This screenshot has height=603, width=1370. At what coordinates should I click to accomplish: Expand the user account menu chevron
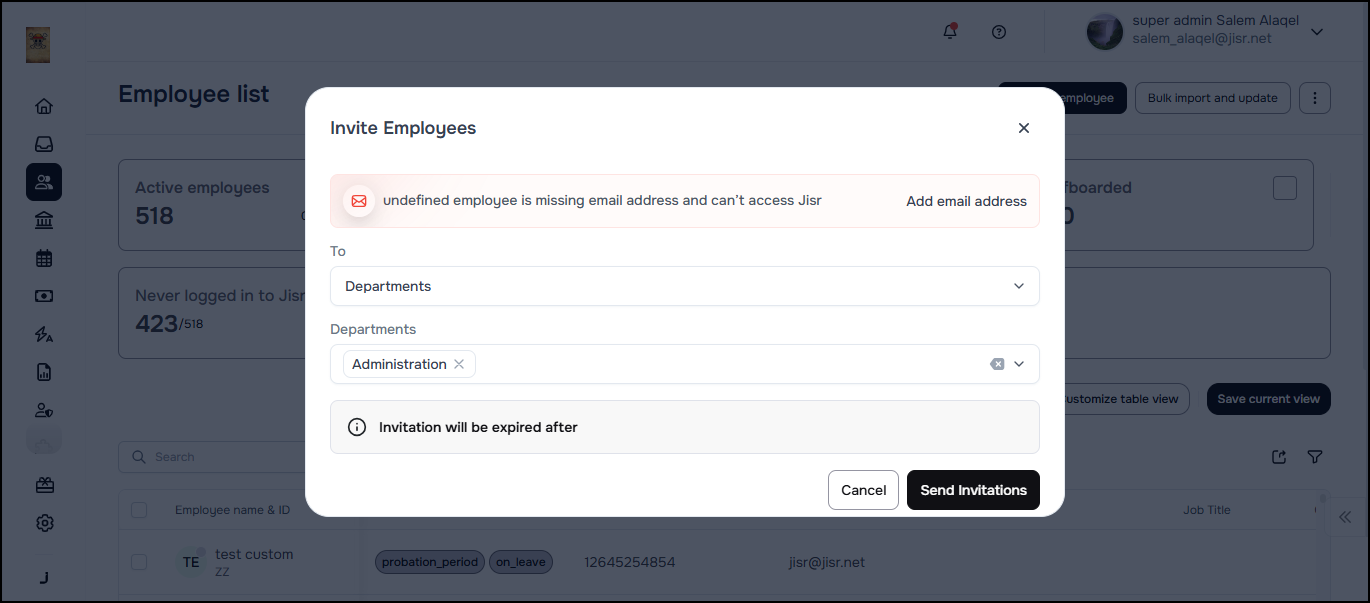pos(1317,32)
